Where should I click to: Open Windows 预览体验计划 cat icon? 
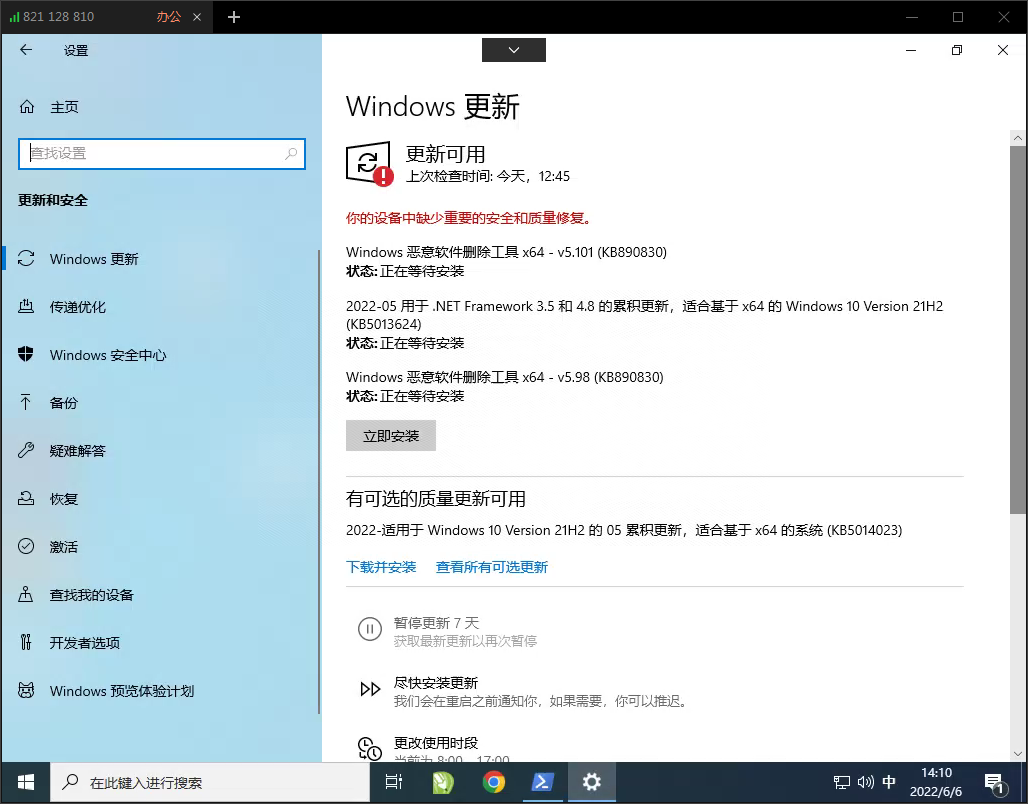pos(26,690)
